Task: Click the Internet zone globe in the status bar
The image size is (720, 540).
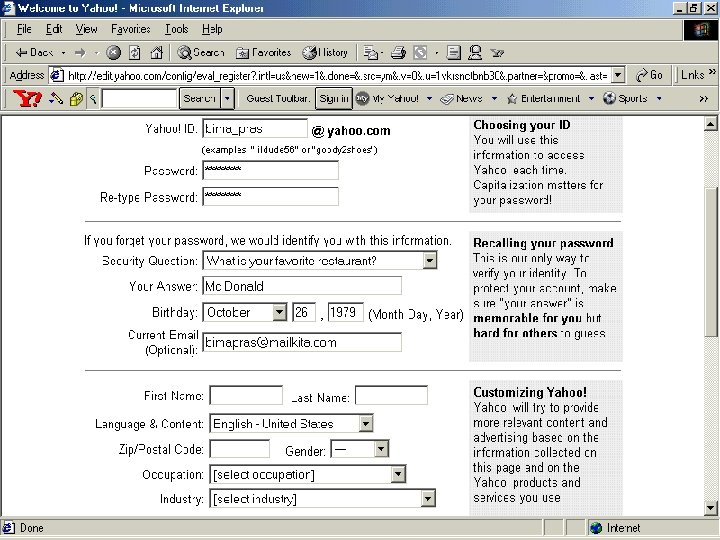Action: click(596, 528)
